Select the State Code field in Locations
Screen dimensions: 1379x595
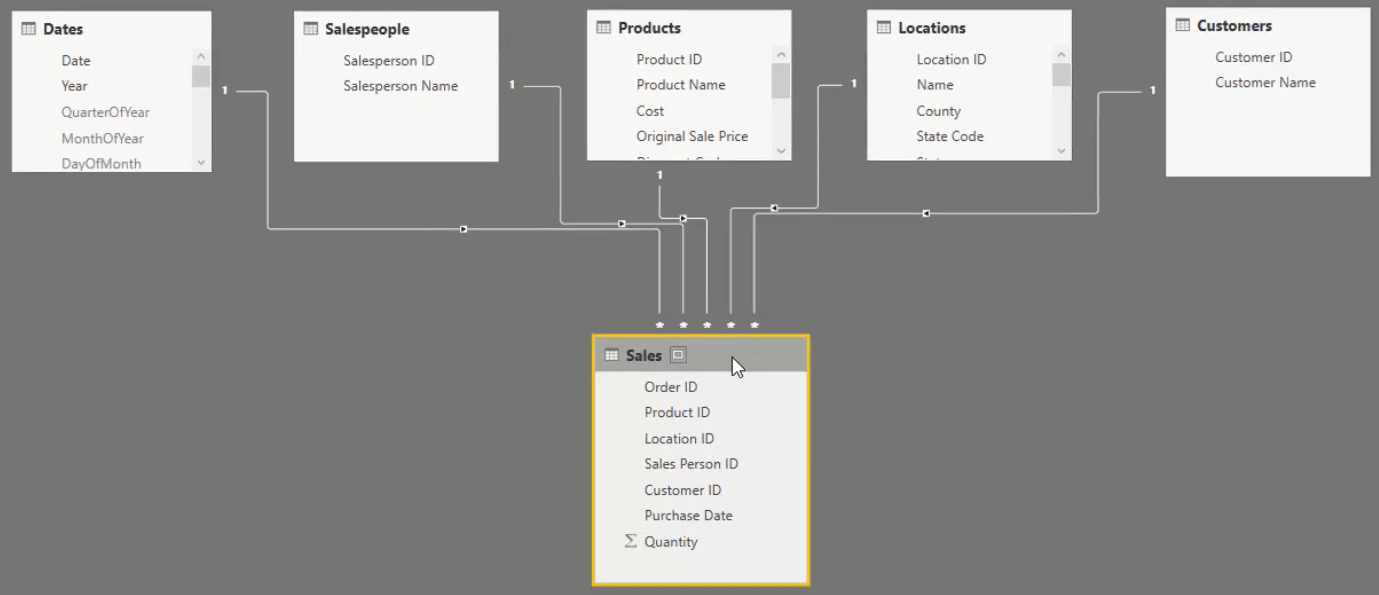coord(950,136)
